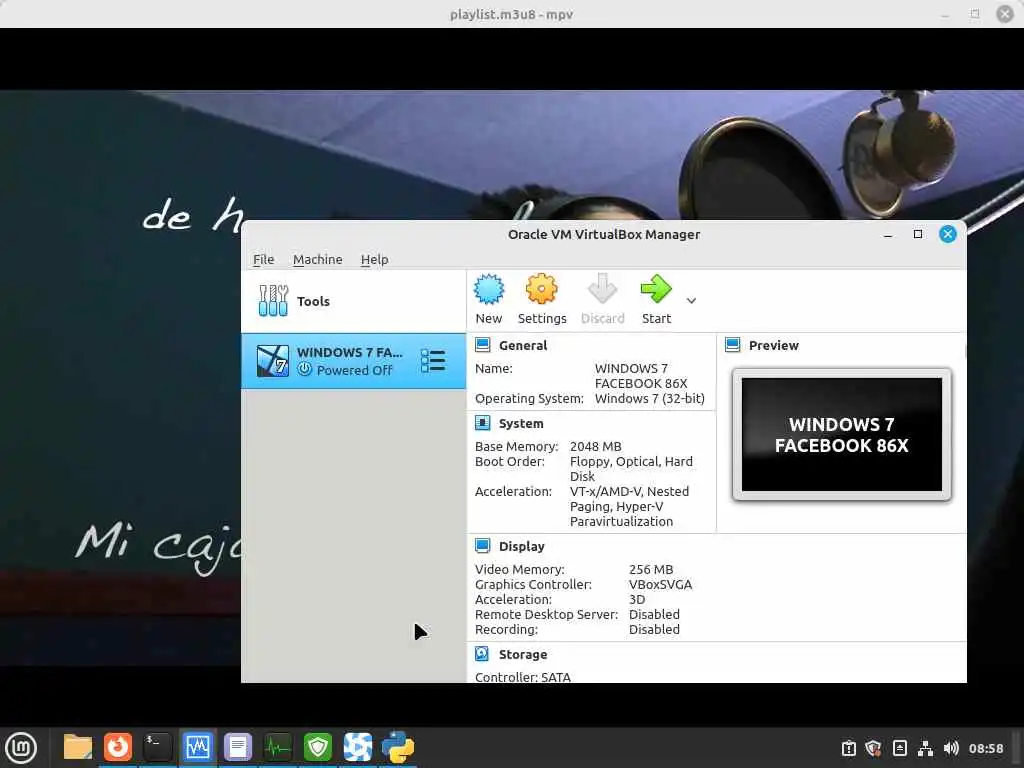Screen dimensions: 1024x768
Task: Click the New virtual machine icon
Action: coord(488,289)
